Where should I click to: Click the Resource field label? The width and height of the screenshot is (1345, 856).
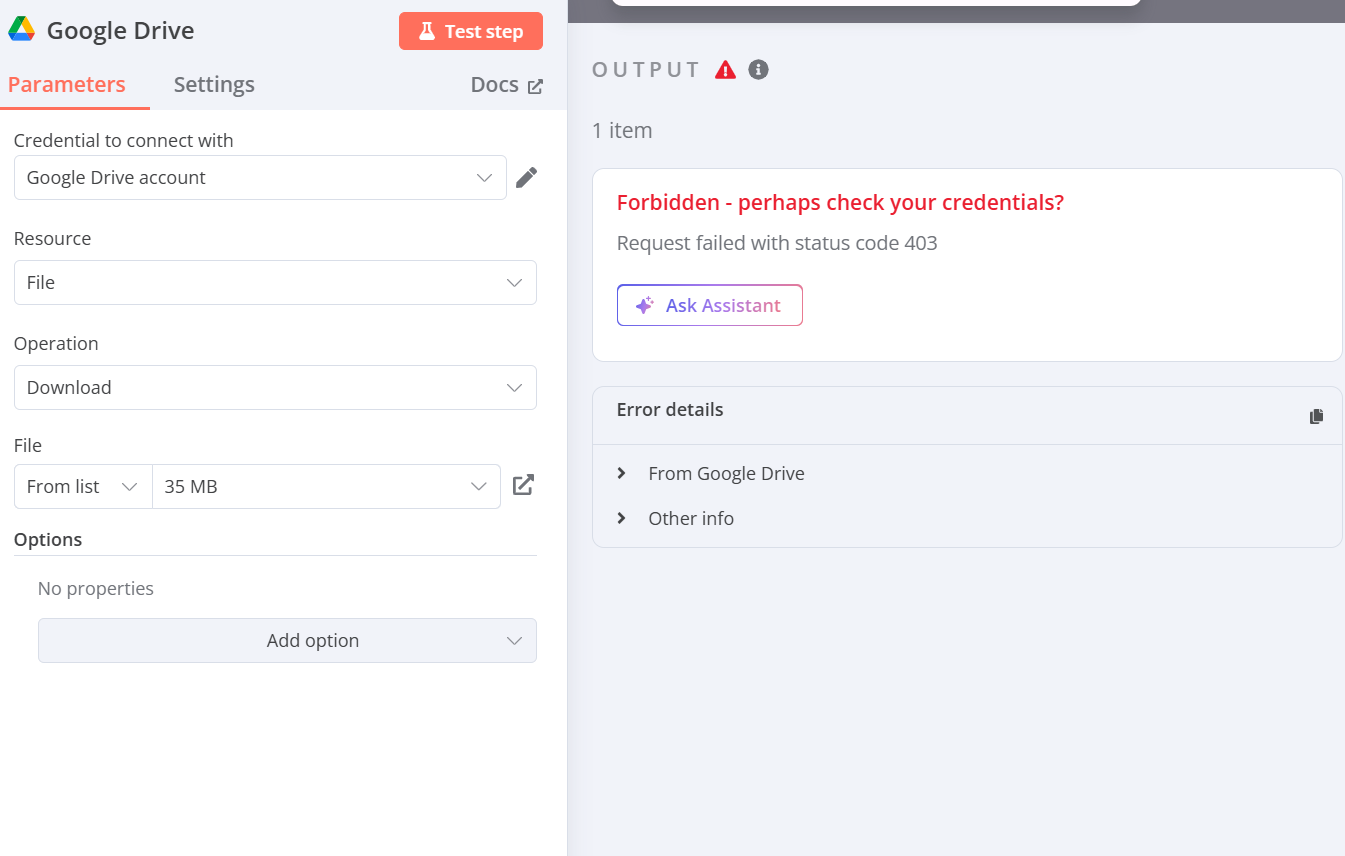pyautogui.click(x=52, y=238)
